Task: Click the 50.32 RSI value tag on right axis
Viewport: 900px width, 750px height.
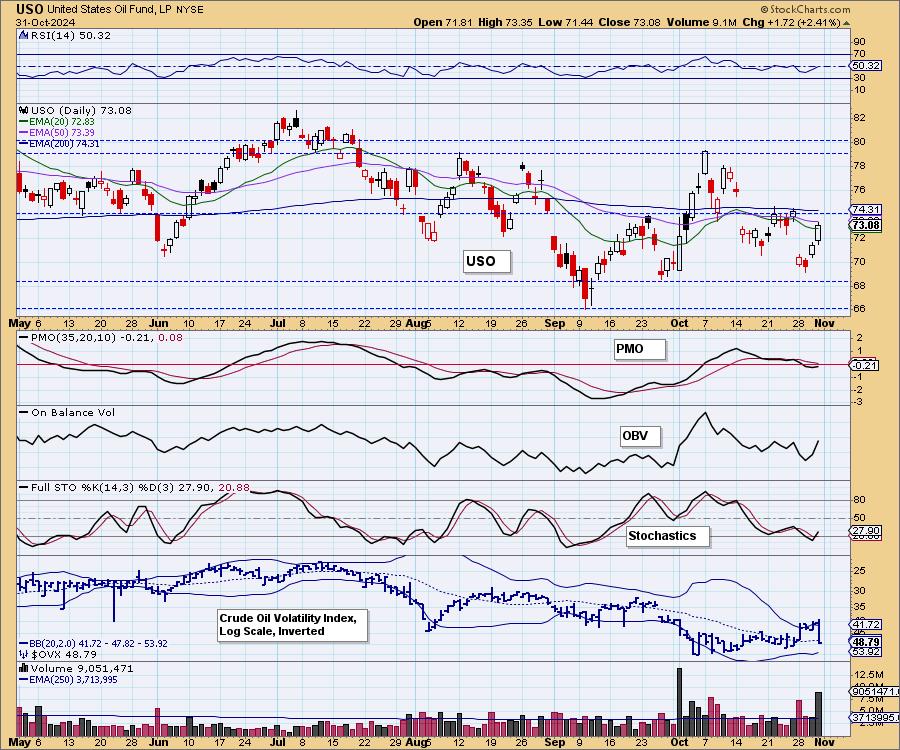Action: coord(866,65)
